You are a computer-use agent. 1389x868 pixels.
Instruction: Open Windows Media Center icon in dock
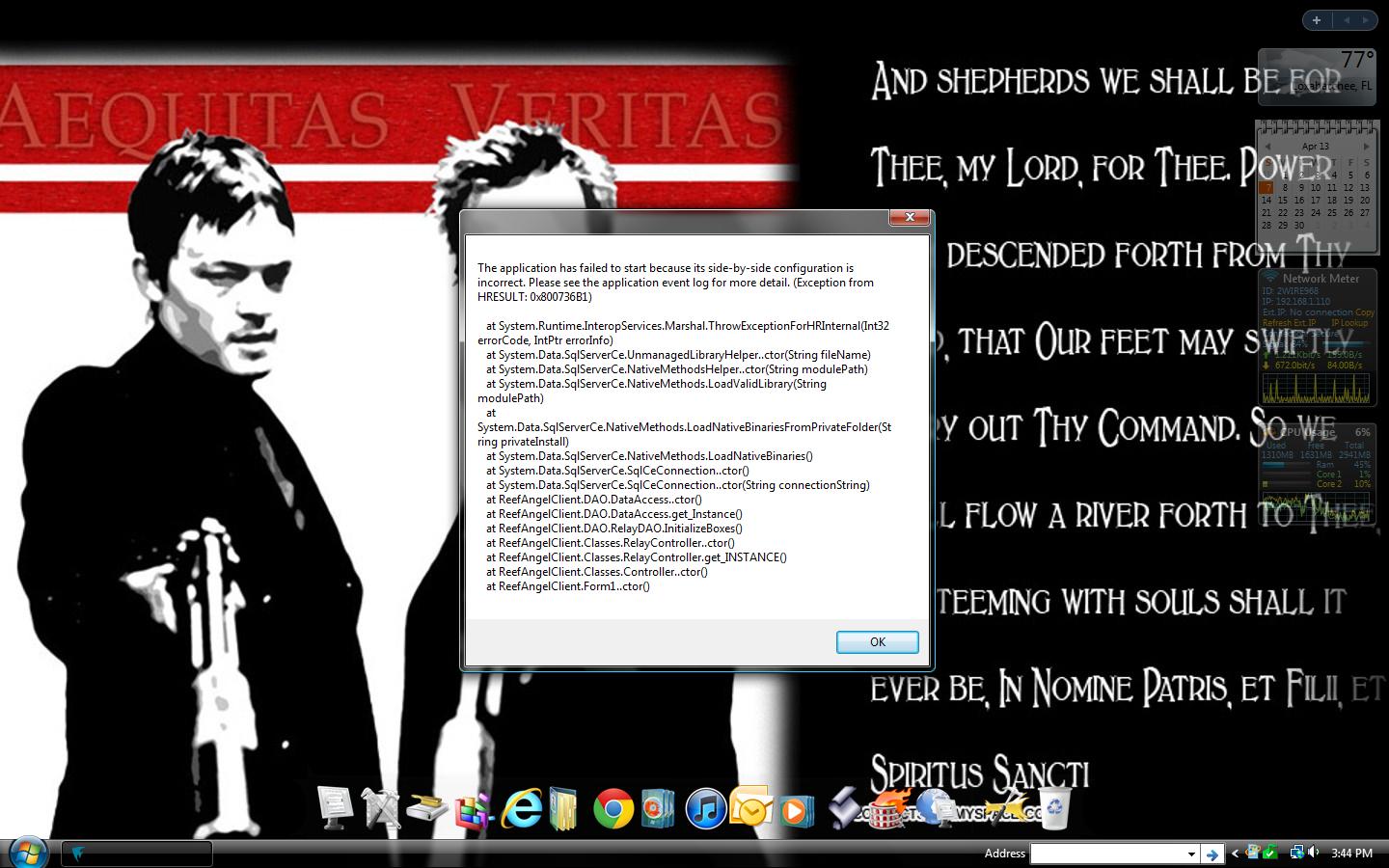click(x=659, y=808)
